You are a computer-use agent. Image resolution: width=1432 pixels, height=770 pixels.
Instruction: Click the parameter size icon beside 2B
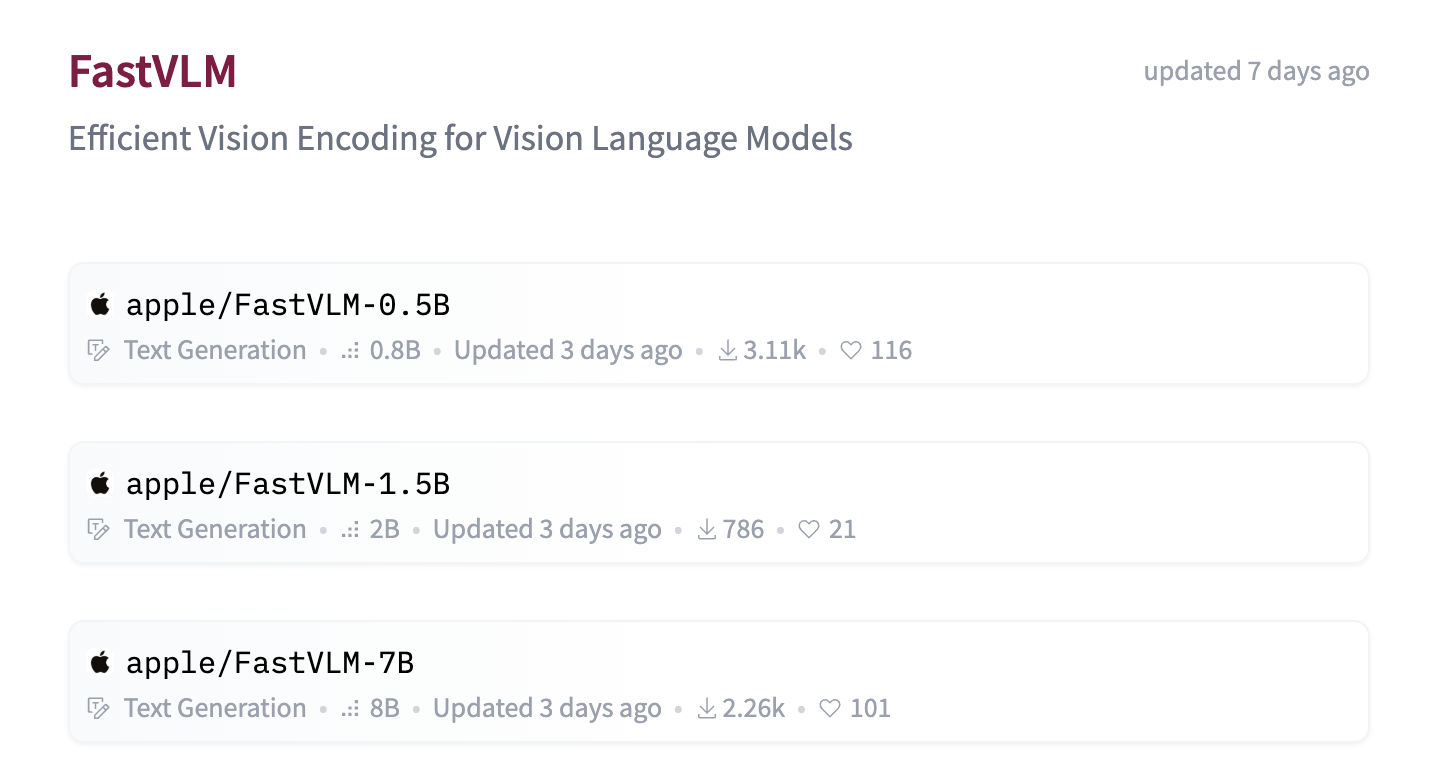(x=350, y=530)
